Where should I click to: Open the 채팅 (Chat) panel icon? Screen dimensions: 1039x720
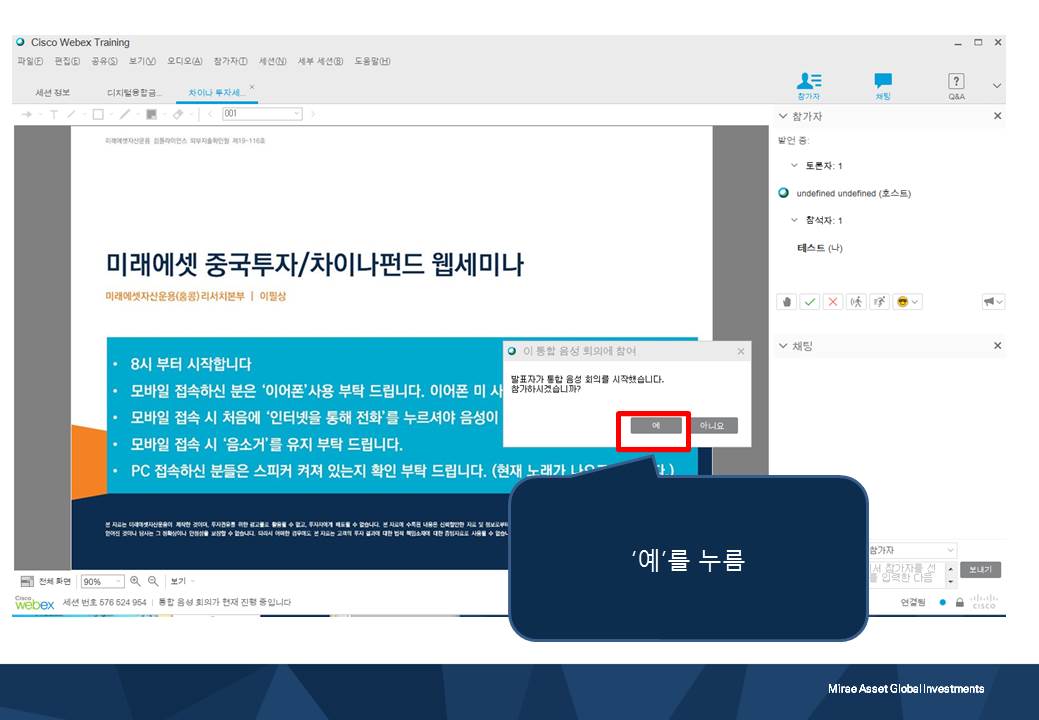(884, 80)
